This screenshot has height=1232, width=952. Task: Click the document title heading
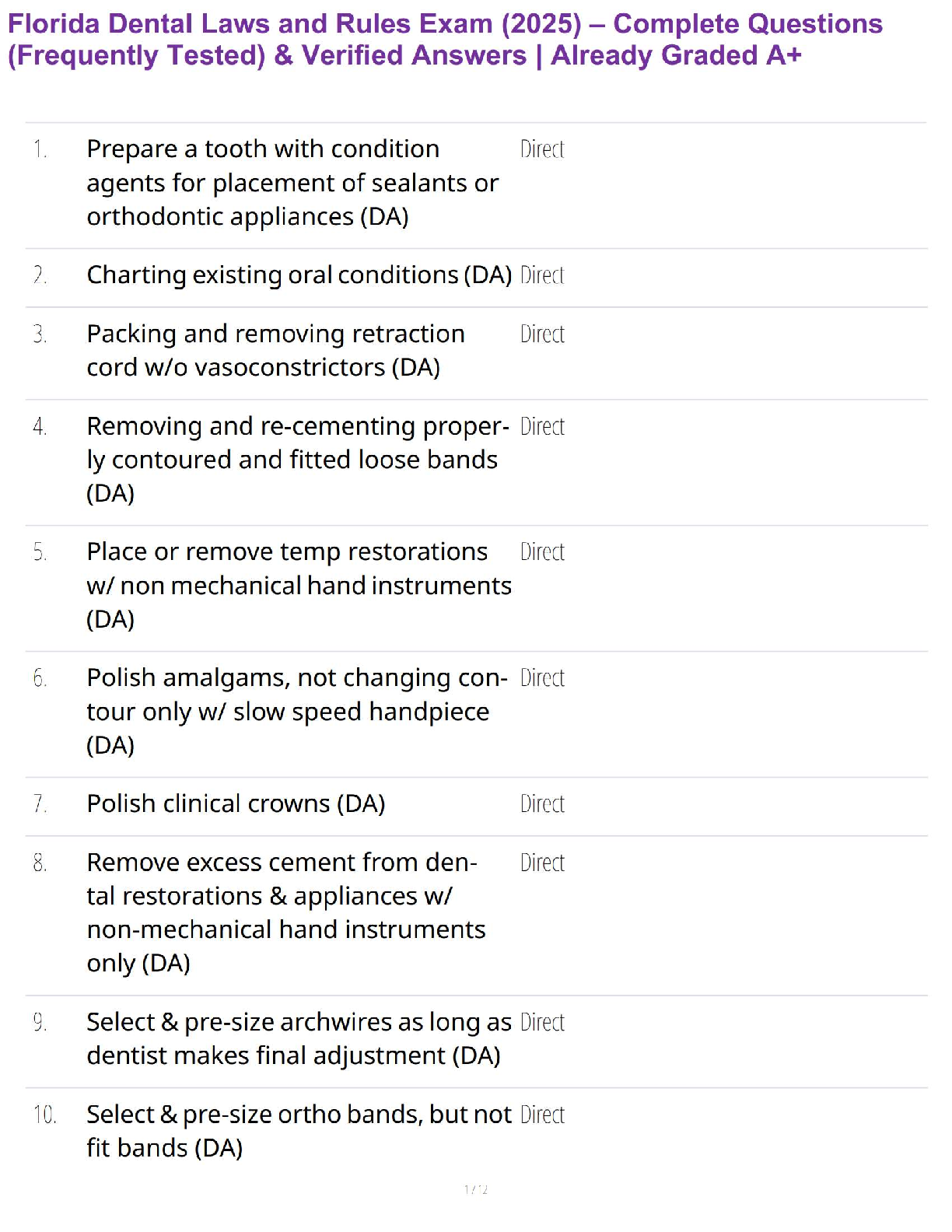tap(445, 40)
